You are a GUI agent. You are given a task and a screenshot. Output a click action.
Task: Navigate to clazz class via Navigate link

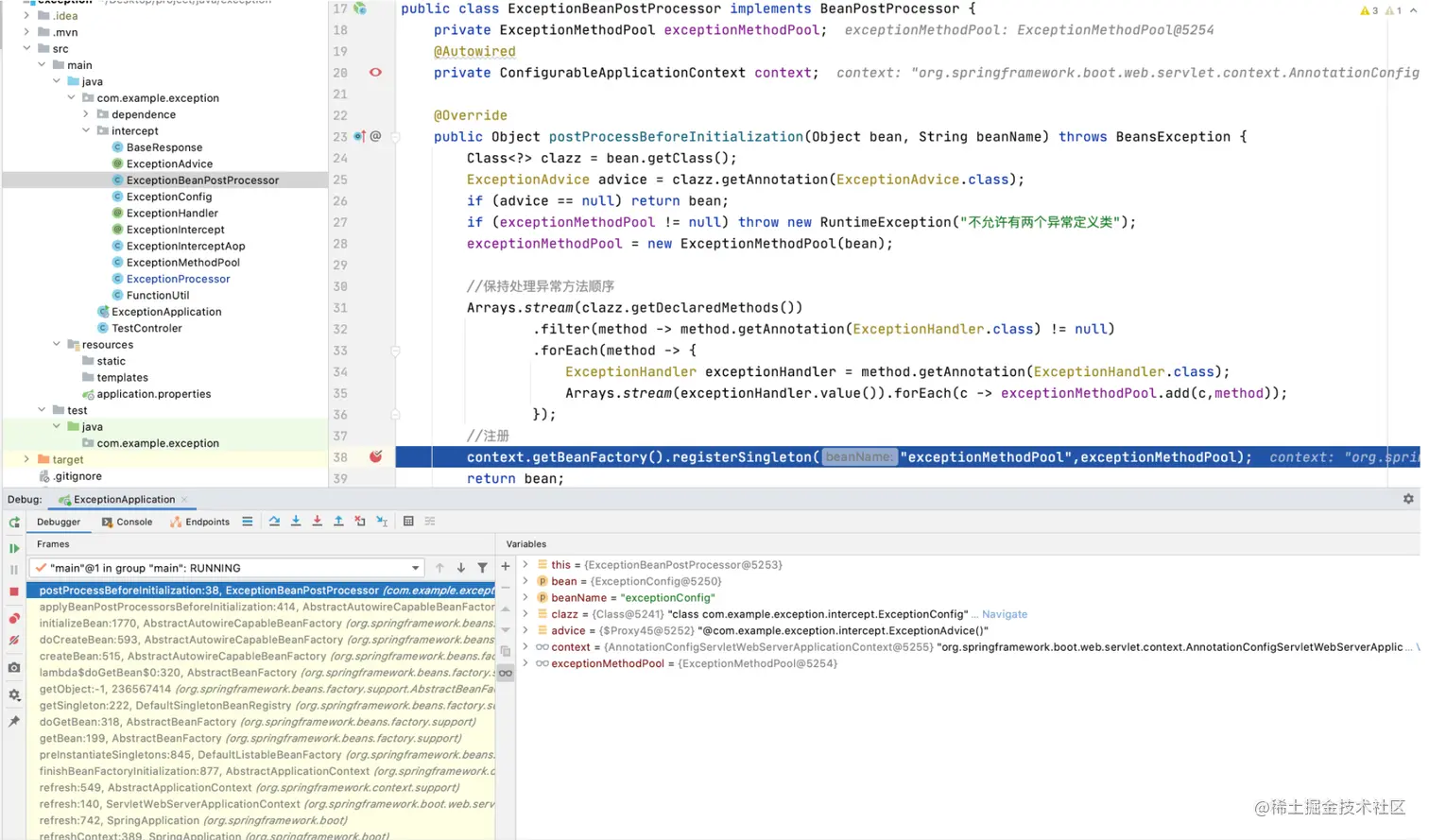coord(1004,614)
